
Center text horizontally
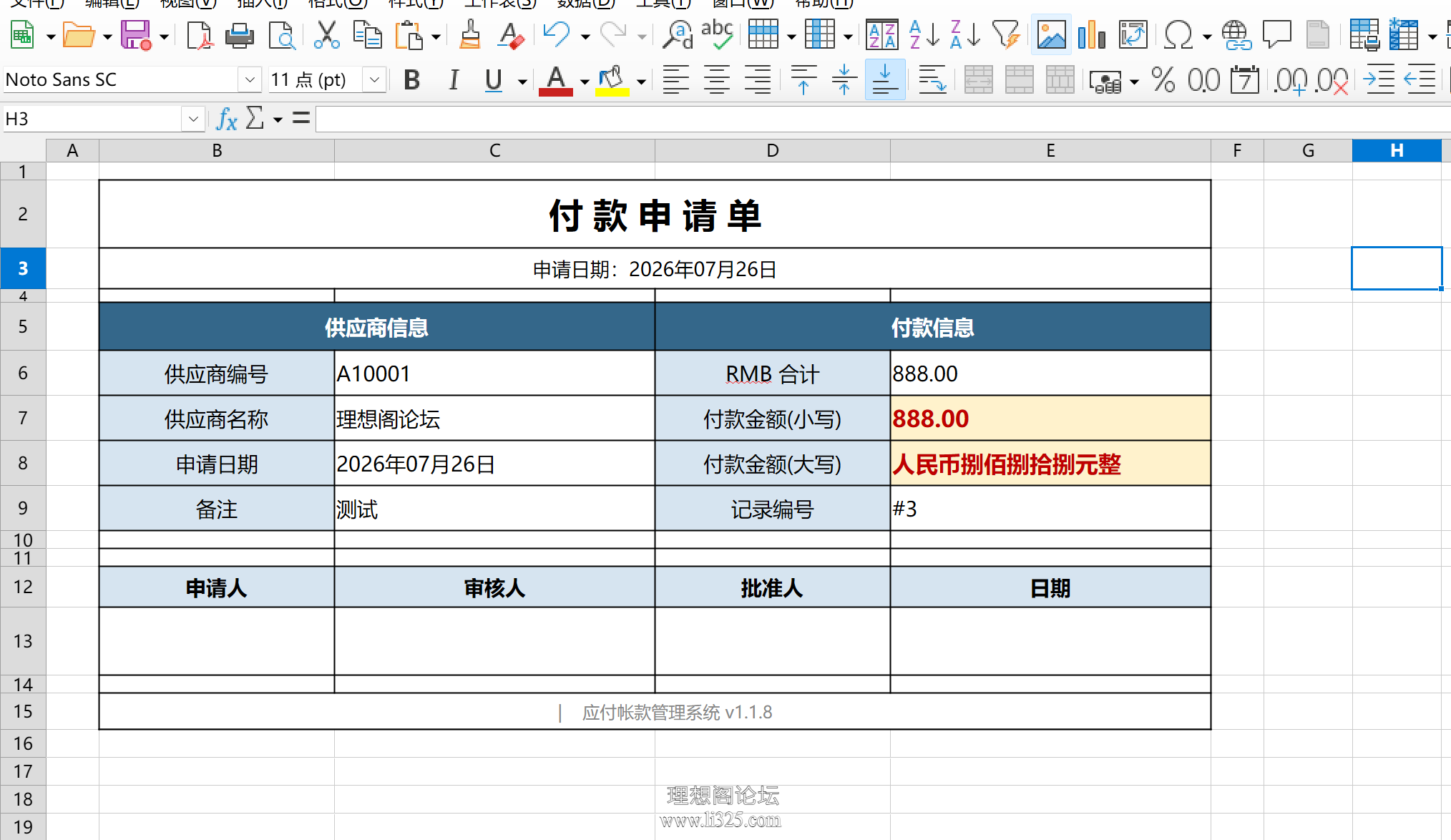tap(717, 80)
